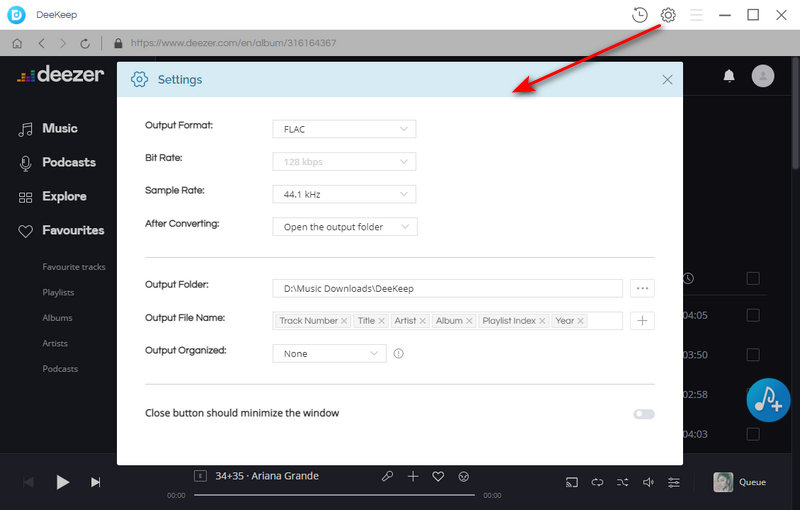800x510 pixels.
Task: Click the duration clock column header
Action: pos(688,278)
